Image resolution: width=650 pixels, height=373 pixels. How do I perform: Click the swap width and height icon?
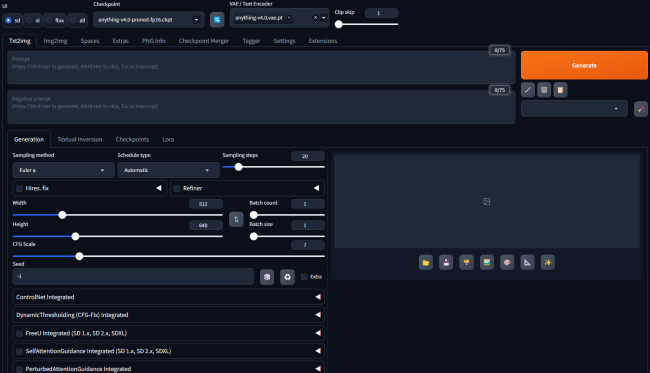click(x=236, y=219)
